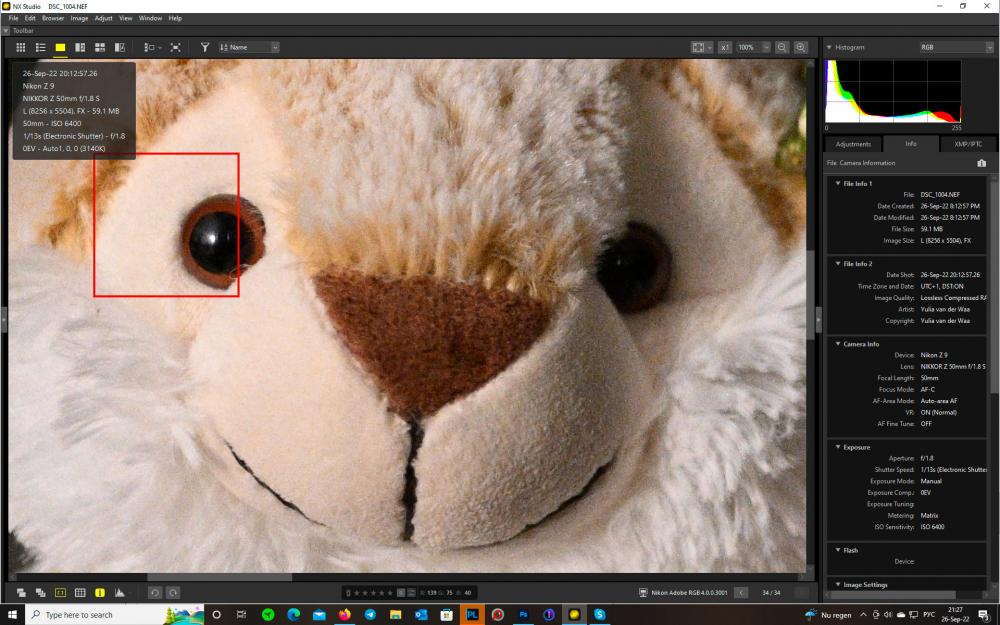Click the Windows taskbar search box
This screenshot has height=625, width=1000.
[115, 615]
